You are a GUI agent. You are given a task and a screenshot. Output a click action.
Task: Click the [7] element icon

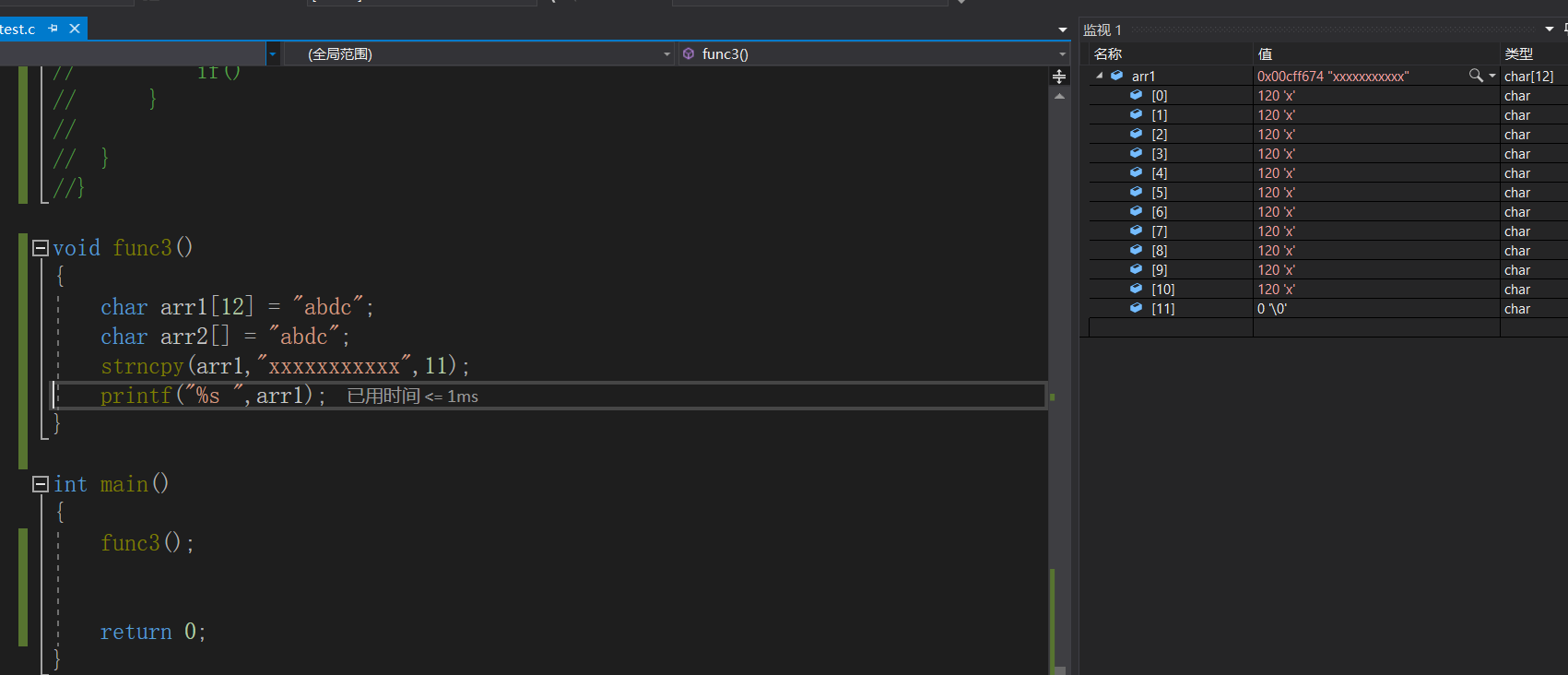coord(1136,231)
